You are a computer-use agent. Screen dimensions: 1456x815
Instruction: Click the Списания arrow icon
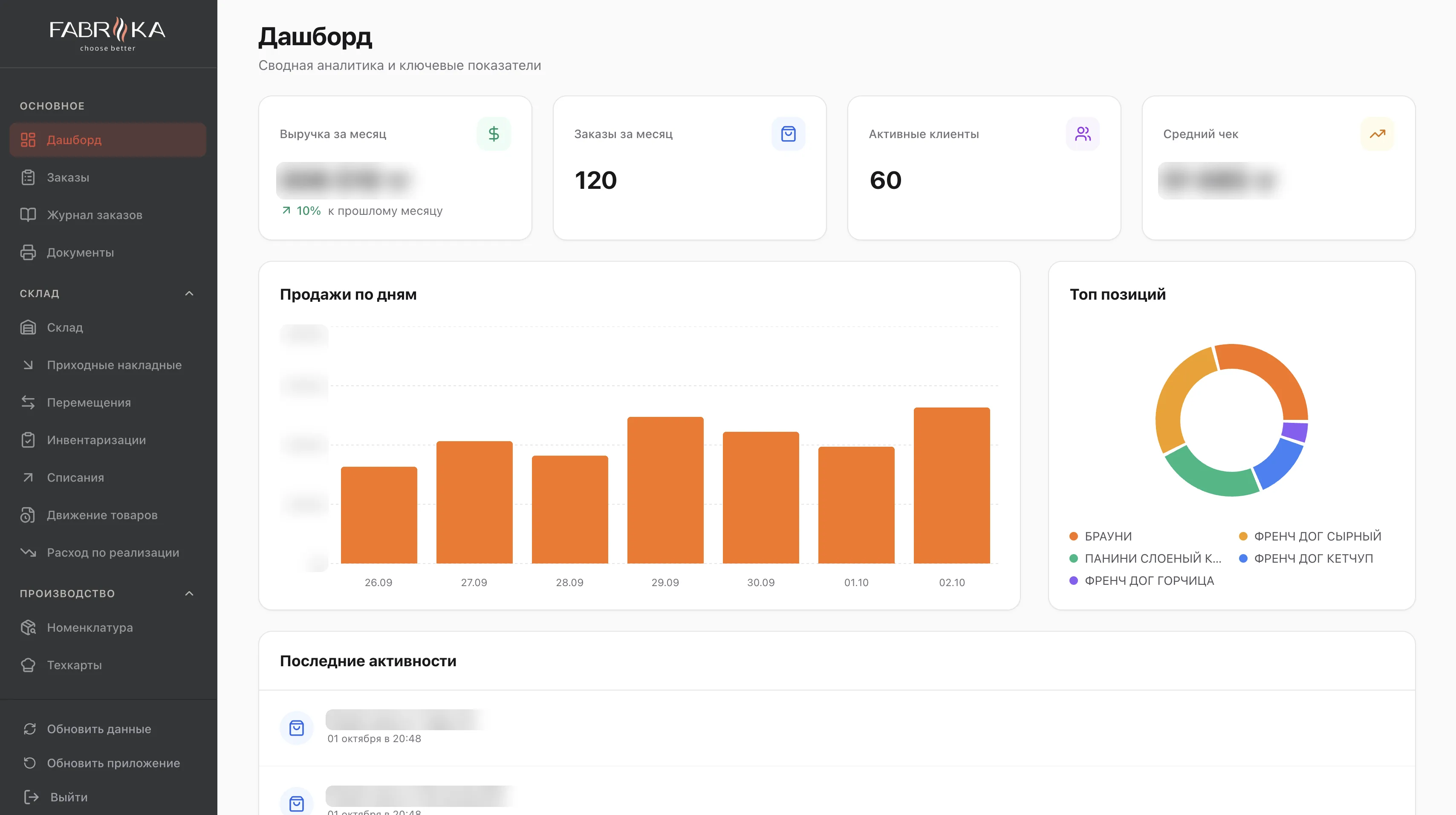[x=28, y=477]
